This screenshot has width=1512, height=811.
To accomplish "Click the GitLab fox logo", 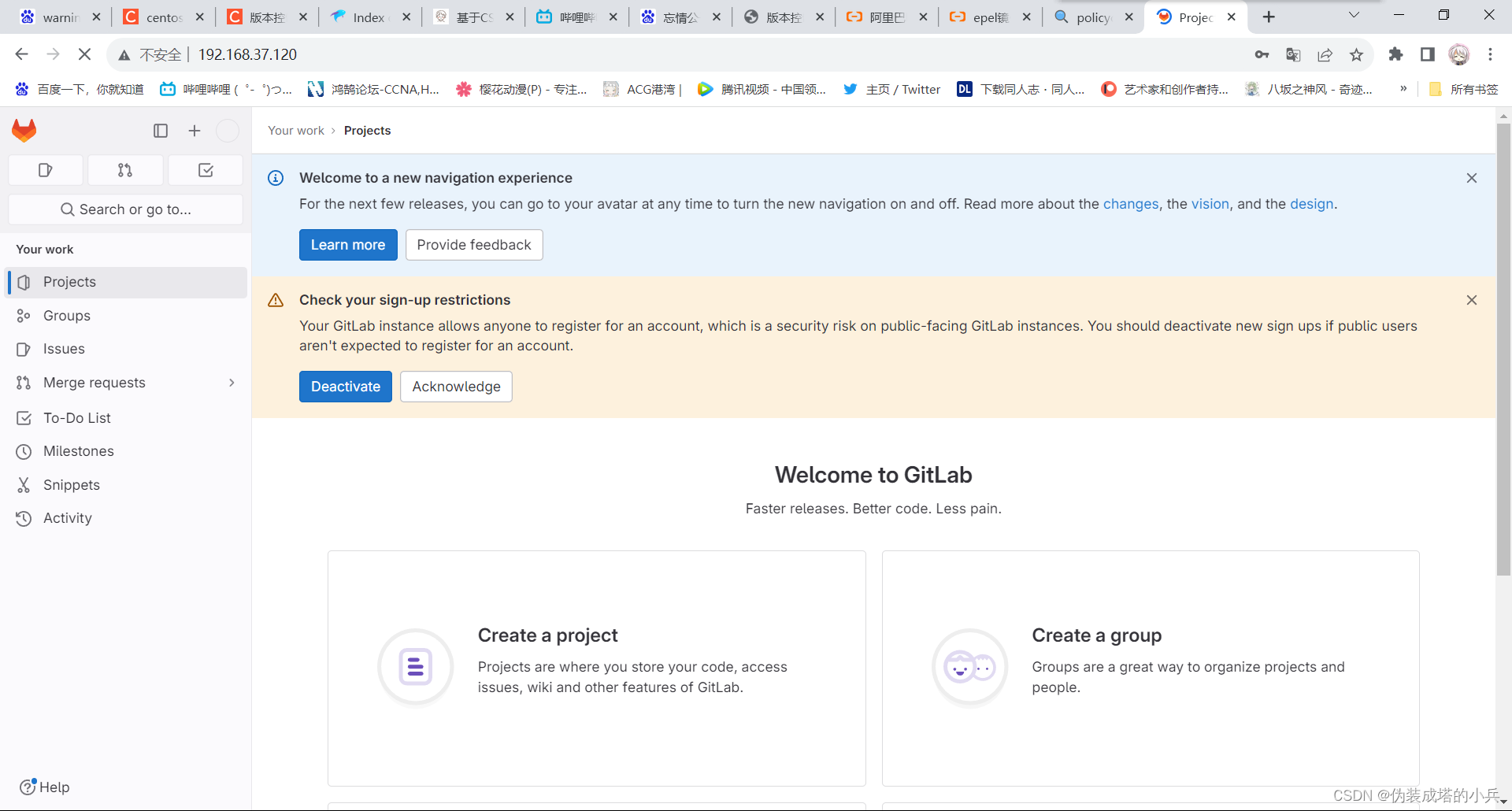I will (x=24, y=131).
